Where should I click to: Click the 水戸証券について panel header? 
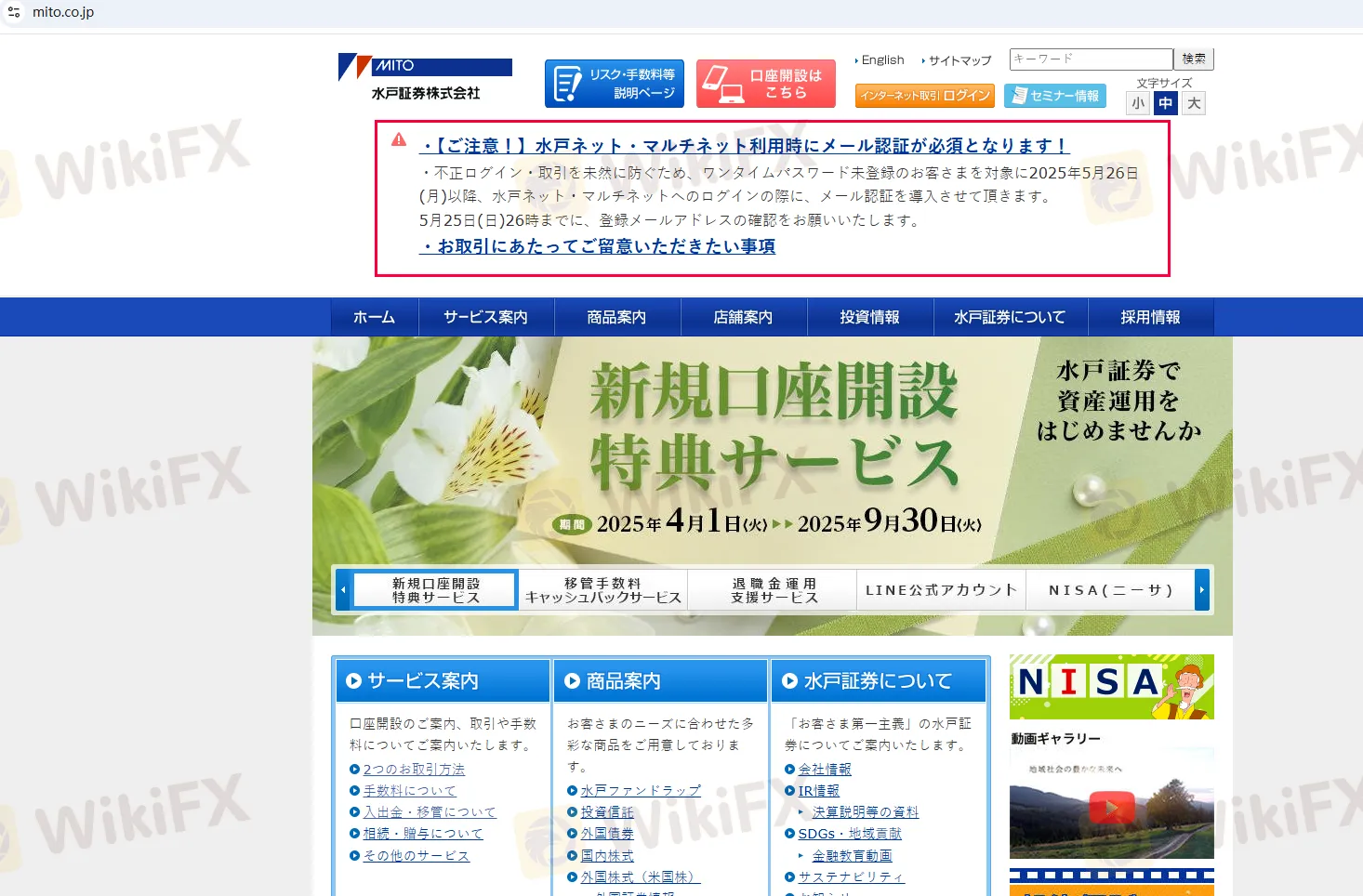(879, 681)
